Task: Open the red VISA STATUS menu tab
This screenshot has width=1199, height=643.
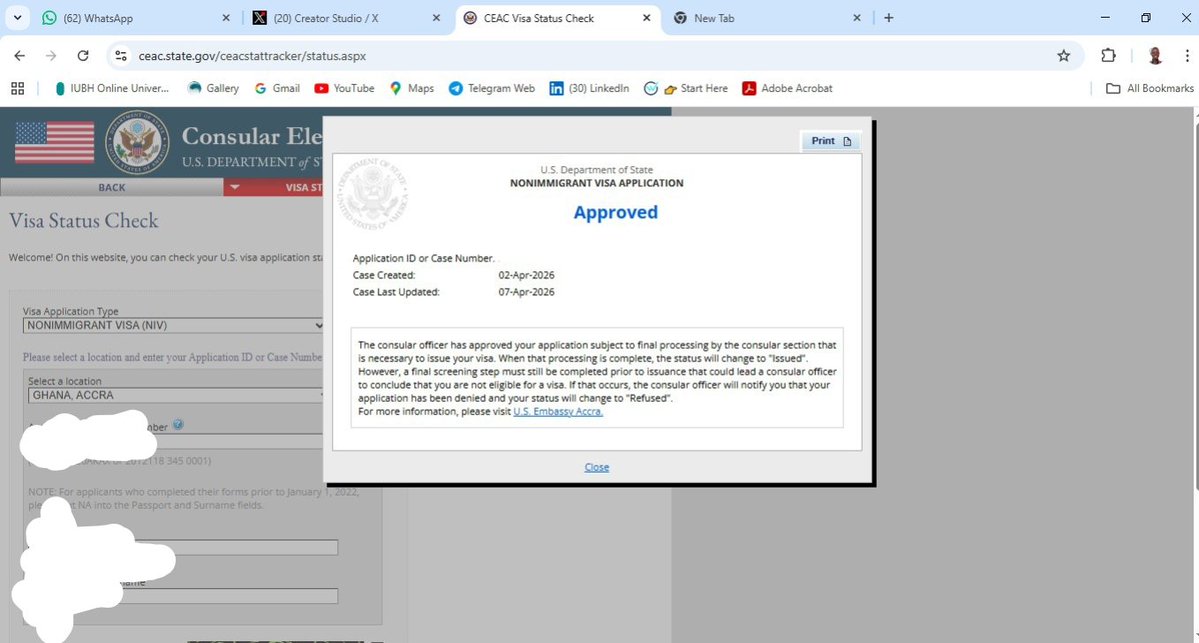Action: tap(273, 187)
